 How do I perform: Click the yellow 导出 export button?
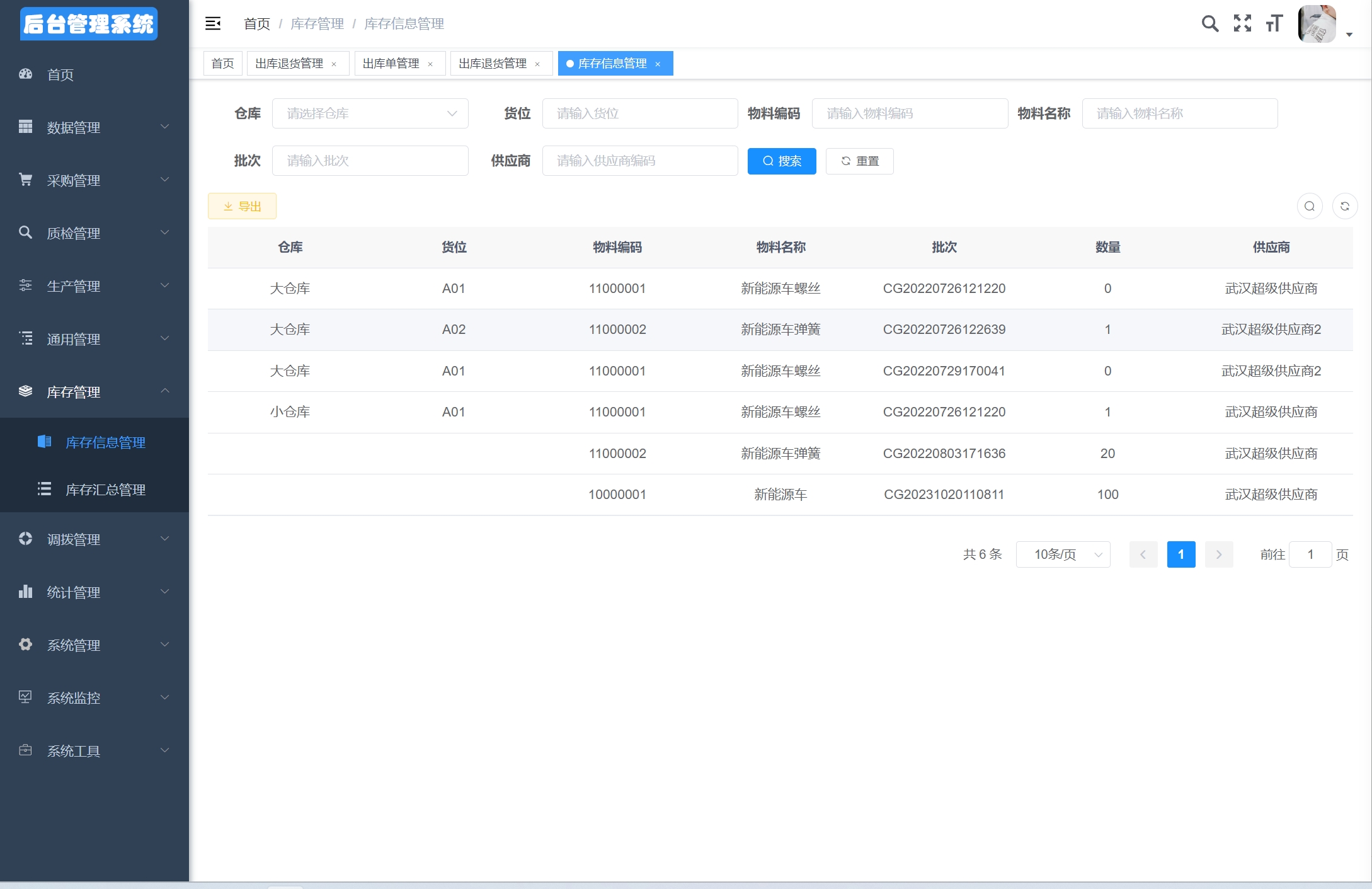click(x=242, y=206)
